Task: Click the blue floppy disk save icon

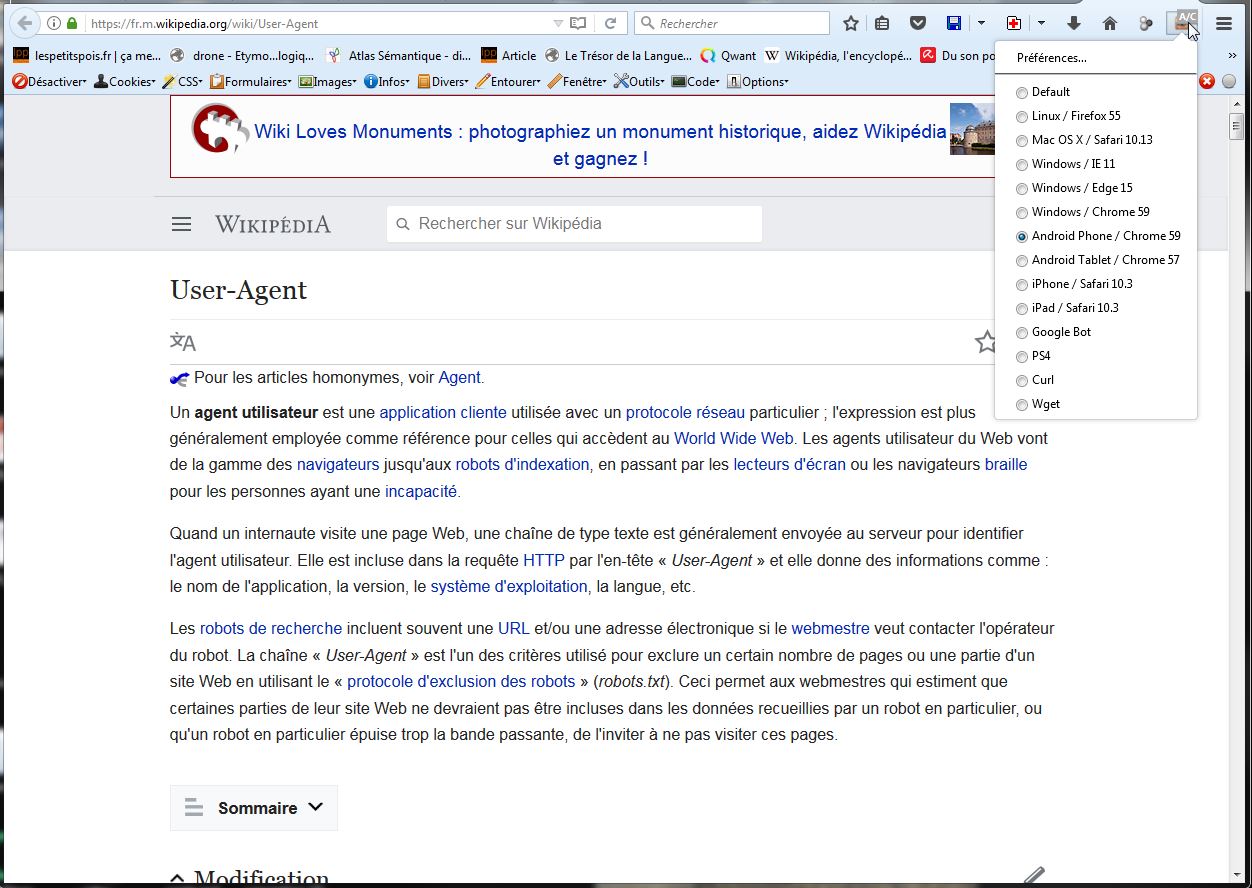Action: [x=954, y=23]
